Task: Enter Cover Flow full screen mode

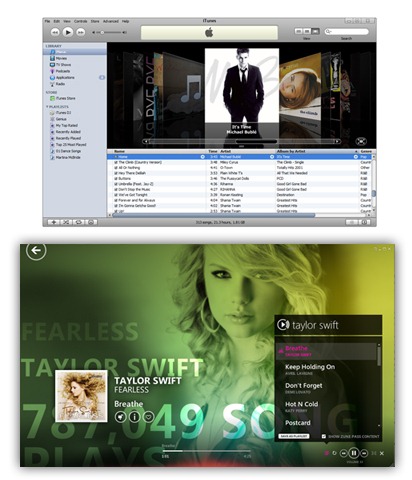Action: click(x=361, y=141)
